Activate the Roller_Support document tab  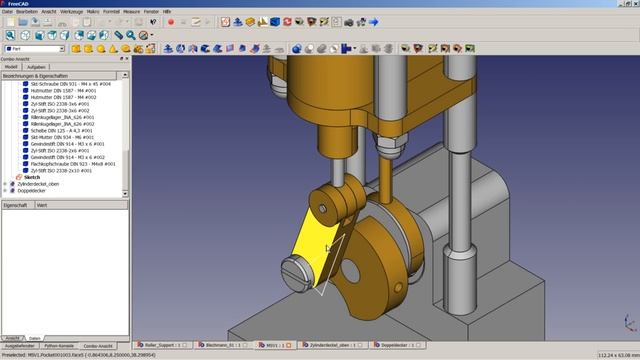click(163, 345)
